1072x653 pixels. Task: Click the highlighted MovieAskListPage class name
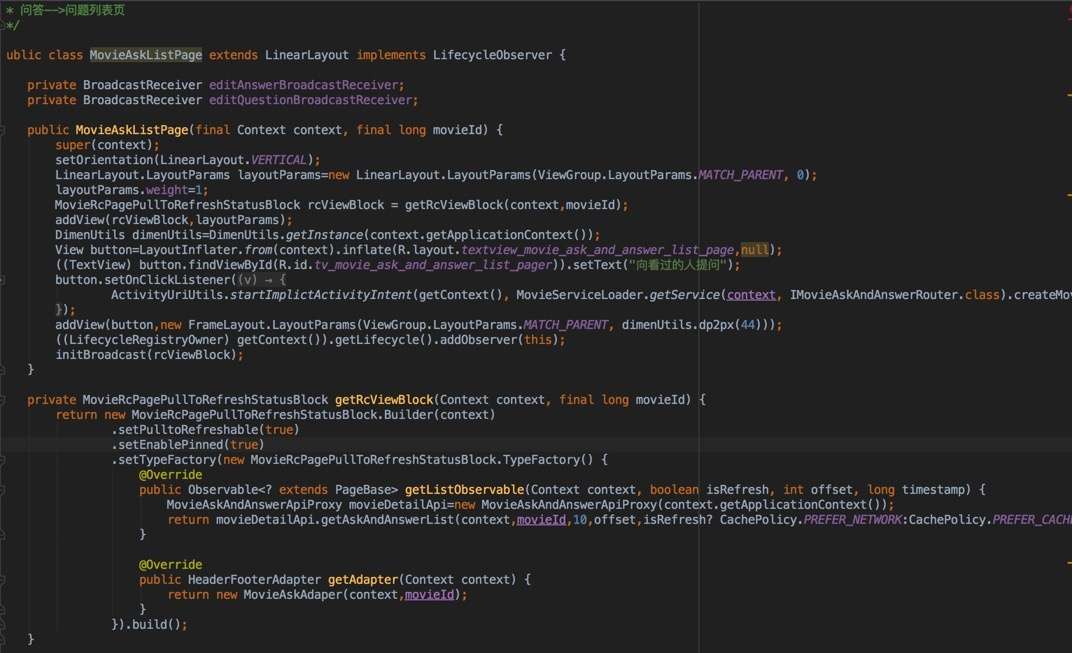146,55
